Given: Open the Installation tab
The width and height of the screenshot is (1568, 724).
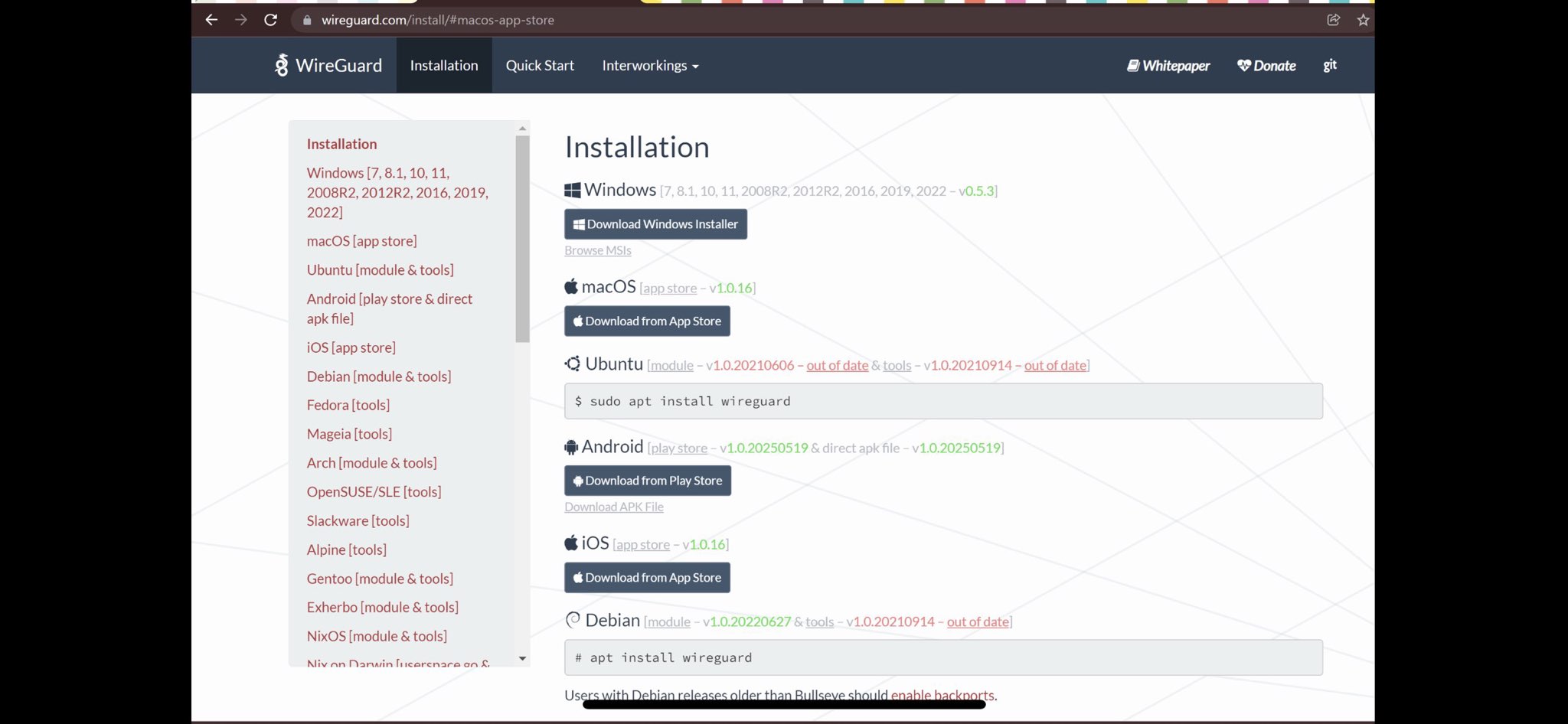Looking at the screenshot, I should 444,65.
